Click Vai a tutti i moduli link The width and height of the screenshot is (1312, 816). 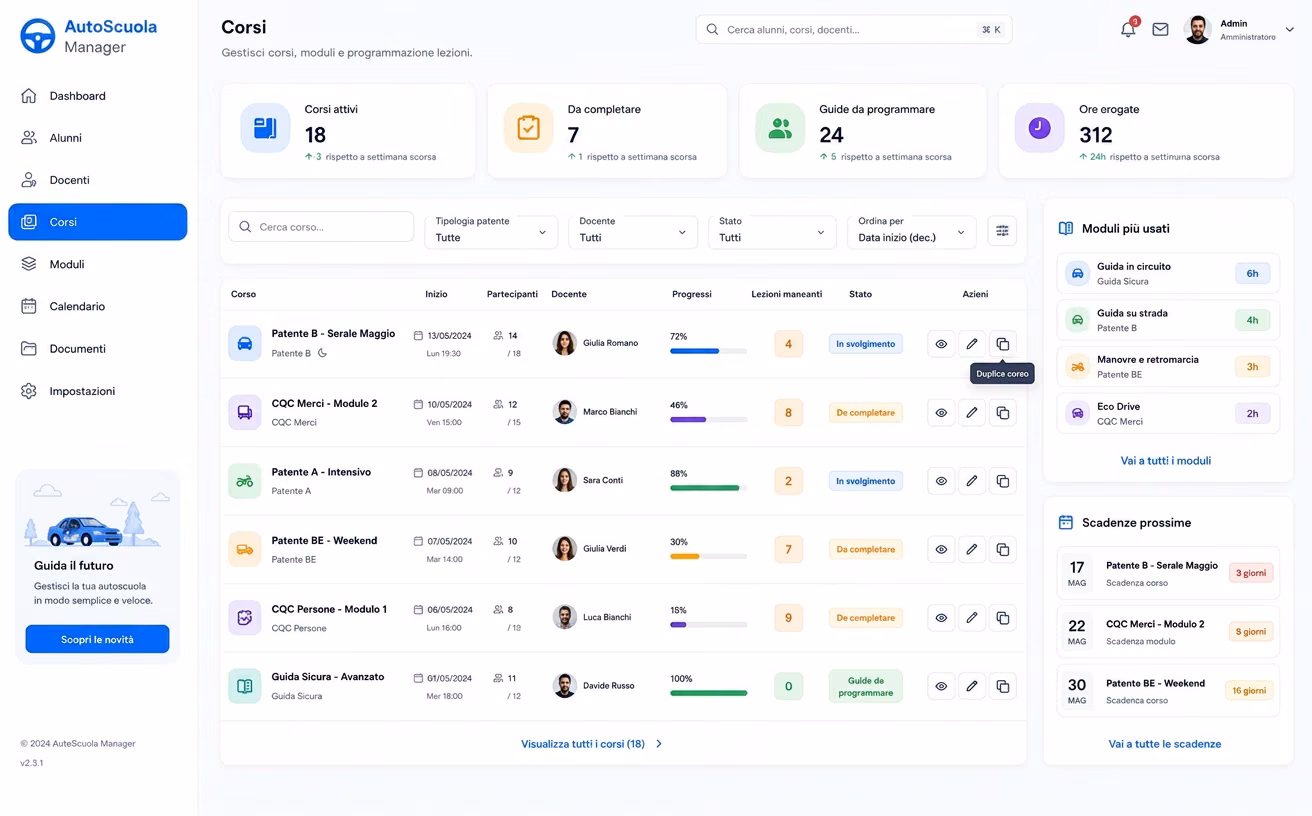1166,461
